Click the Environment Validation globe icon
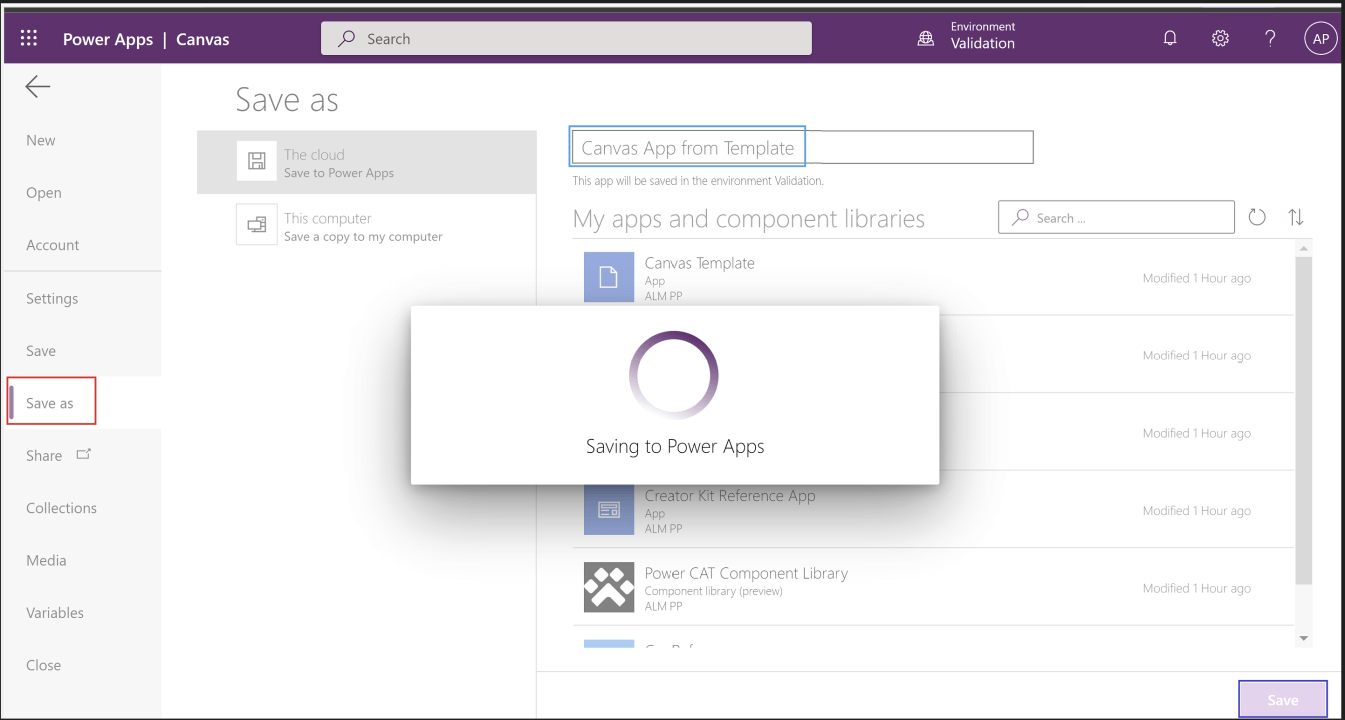1345x720 pixels. [925, 37]
